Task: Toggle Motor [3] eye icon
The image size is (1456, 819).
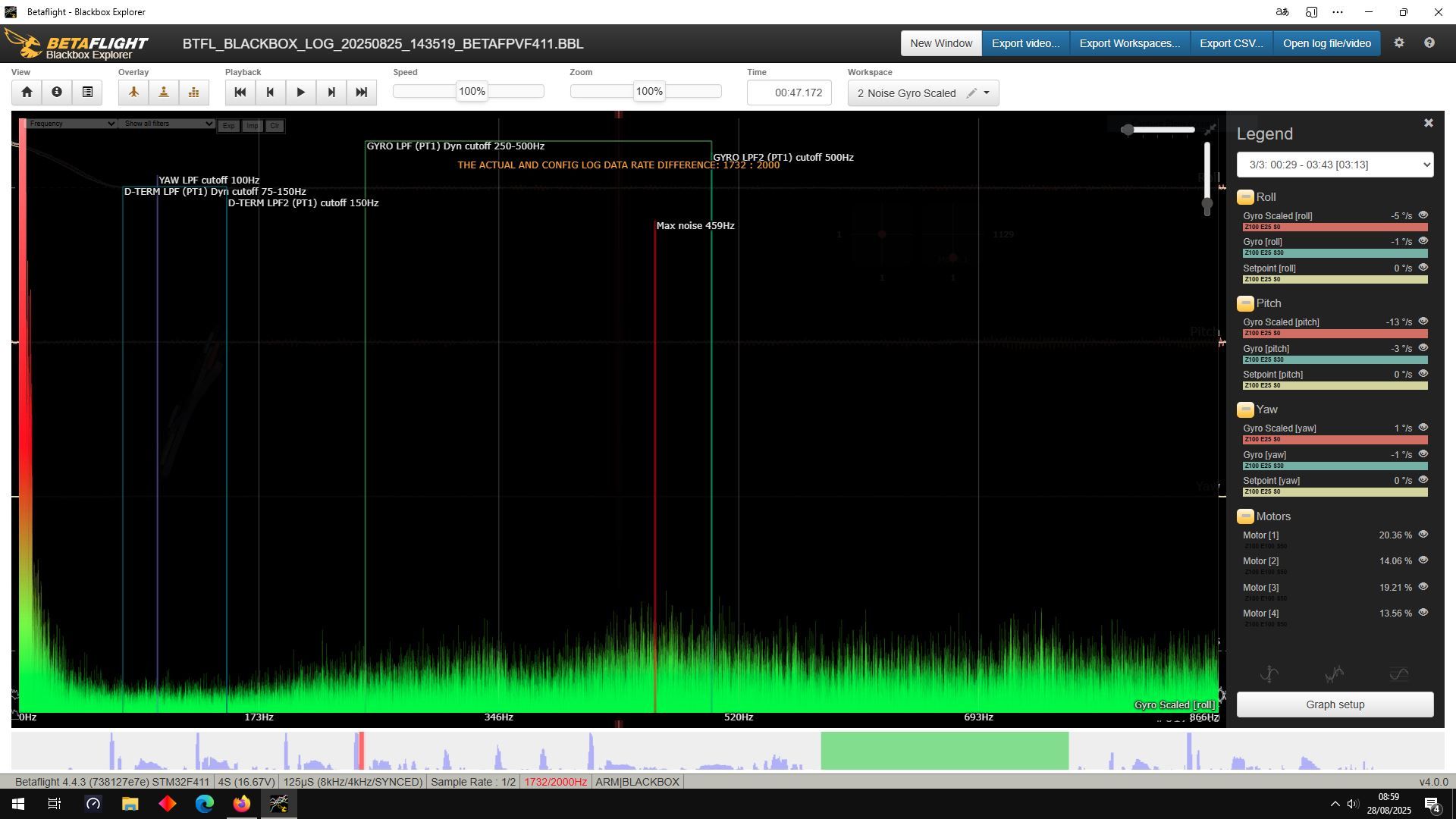Action: click(x=1423, y=587)
